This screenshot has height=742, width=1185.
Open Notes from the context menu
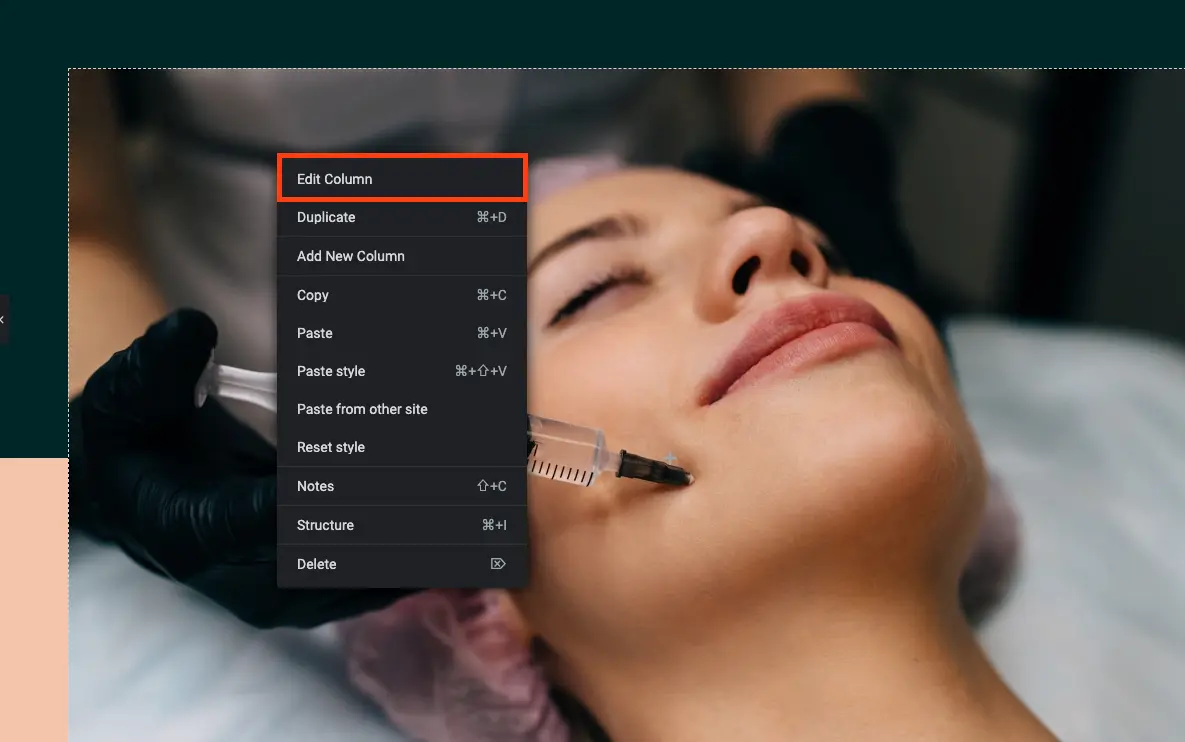(x=315, y=486)
